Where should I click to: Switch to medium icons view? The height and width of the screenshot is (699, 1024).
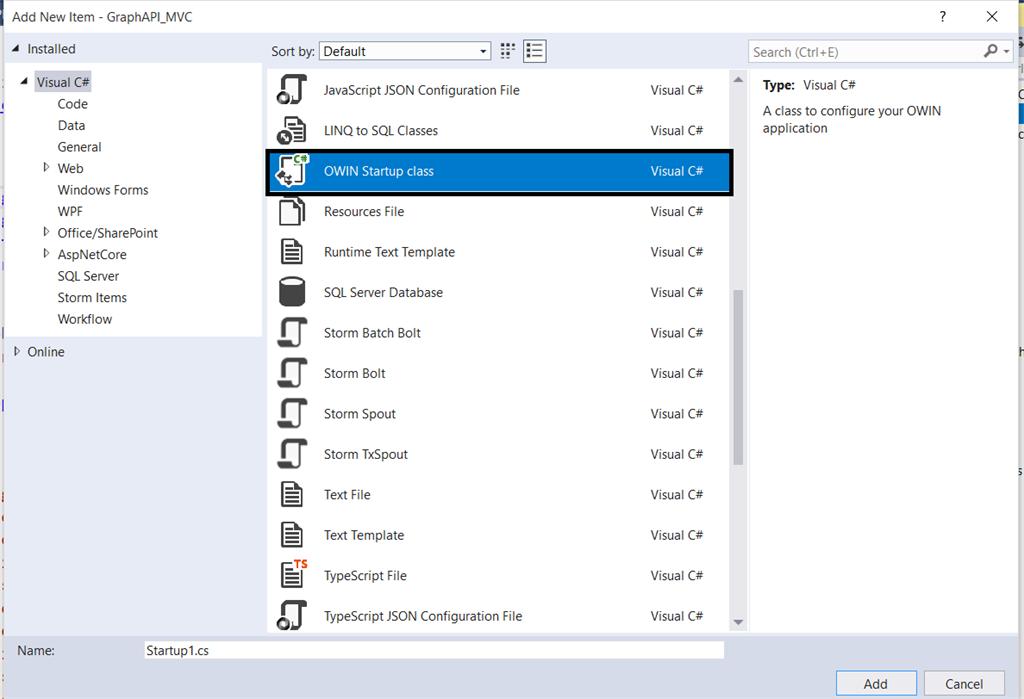tap(507, 51)
